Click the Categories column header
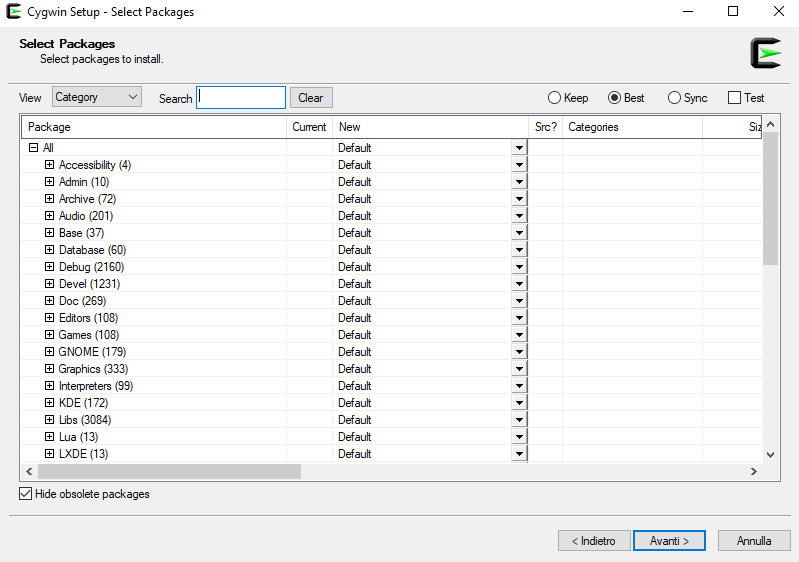The width and height of the screenshot is (799, 562). 631,127
